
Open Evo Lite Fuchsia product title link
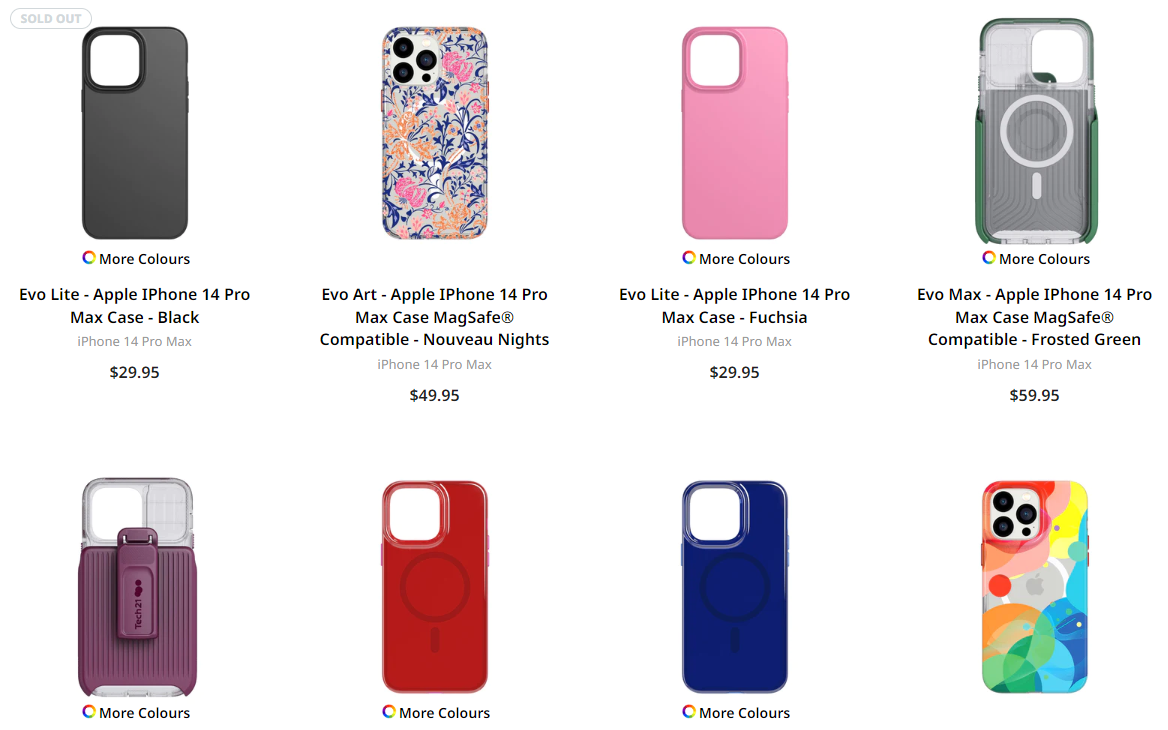734,305
